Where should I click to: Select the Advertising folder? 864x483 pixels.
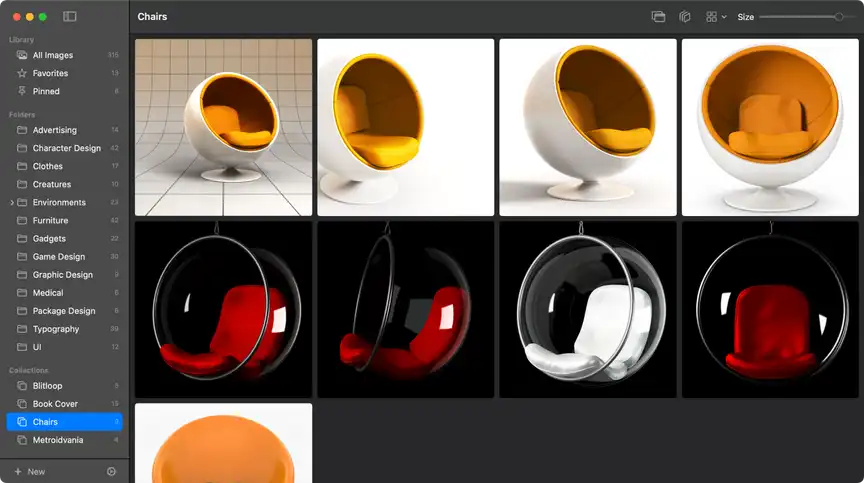pos(64,130)
